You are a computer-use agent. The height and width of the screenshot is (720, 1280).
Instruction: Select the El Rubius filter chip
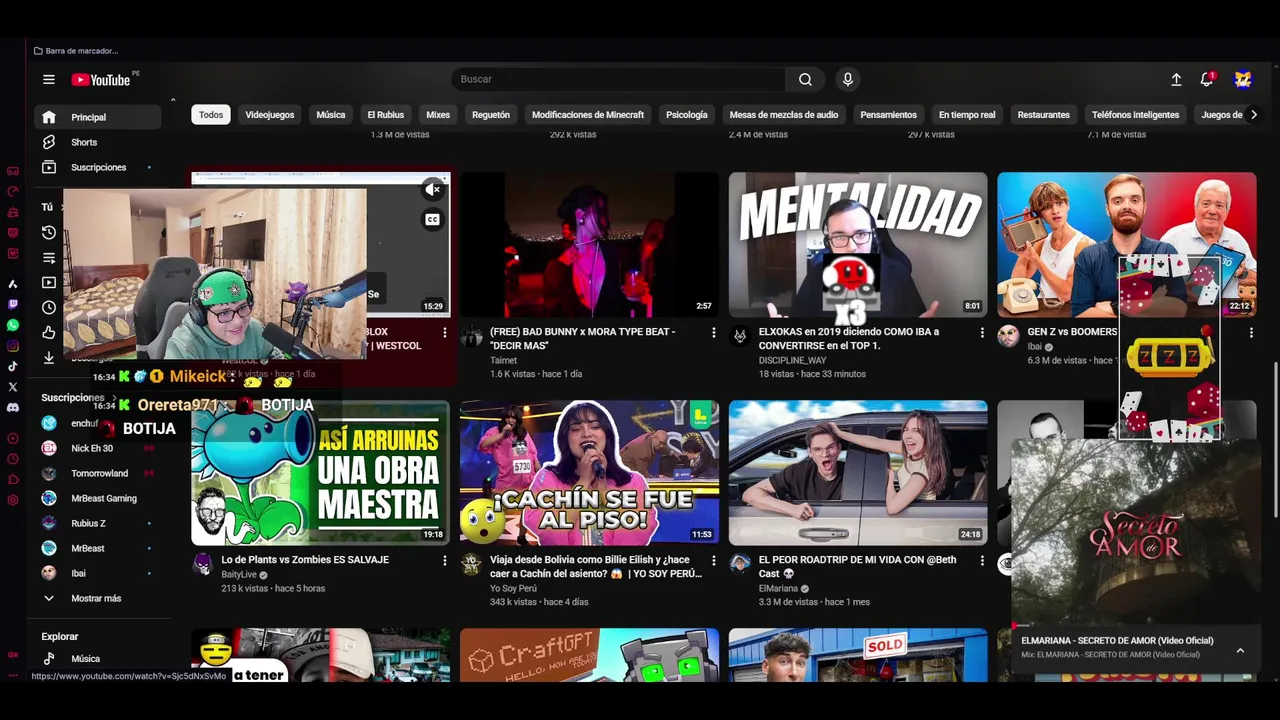pos(386,115)
